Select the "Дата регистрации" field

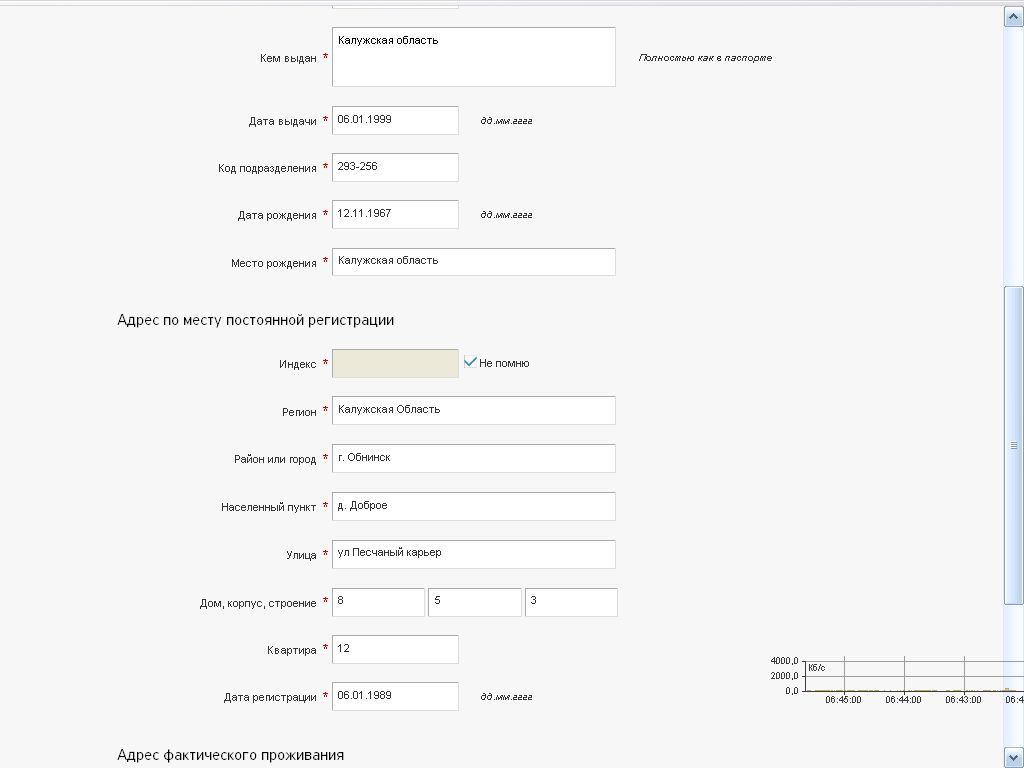pos(395,696)
